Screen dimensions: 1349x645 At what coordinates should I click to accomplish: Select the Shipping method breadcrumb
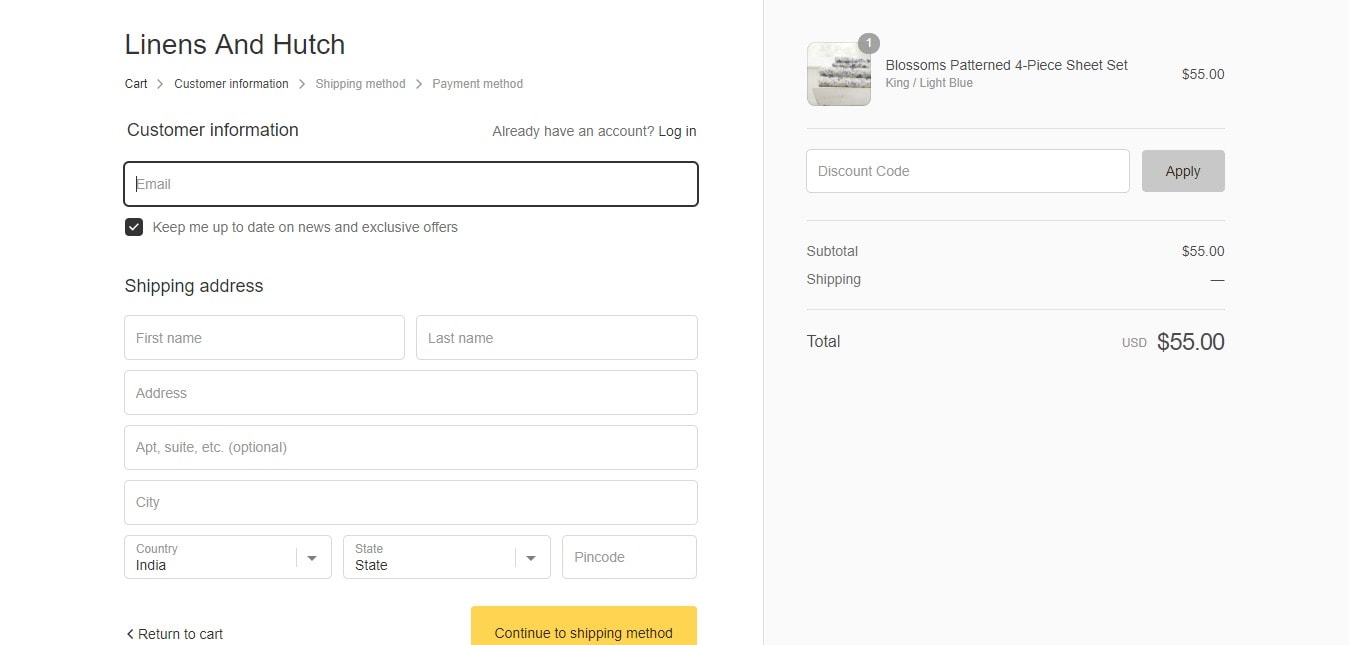(360, 84)
